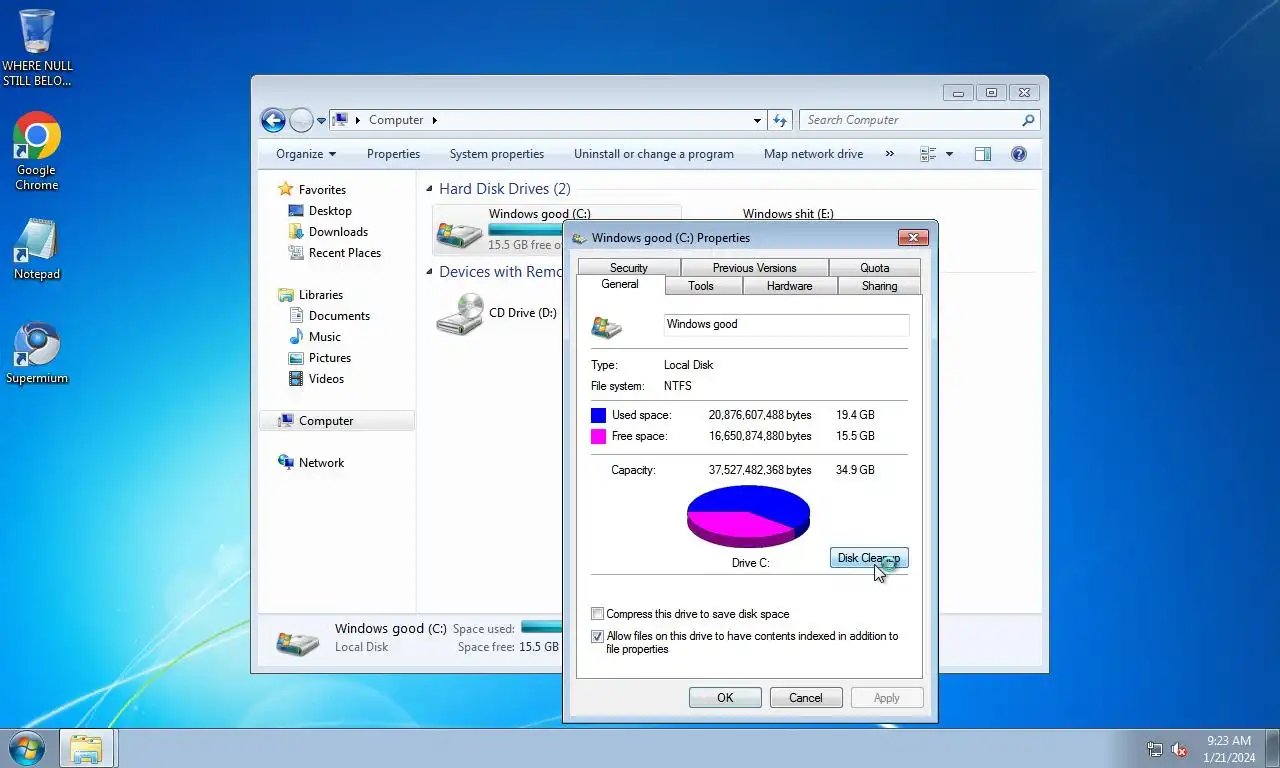Open the view options dropdown arrow
The width and height of the screenshot is (1280, 768).
click(x=949, y=154)
